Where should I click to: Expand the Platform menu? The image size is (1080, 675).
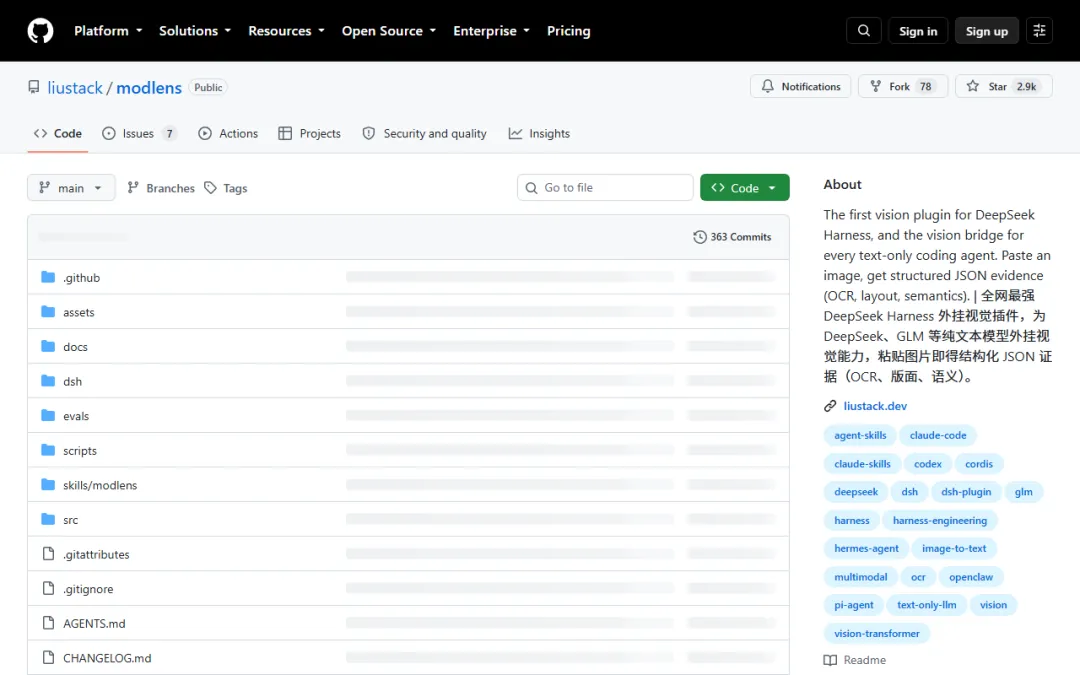pos(108,31)
